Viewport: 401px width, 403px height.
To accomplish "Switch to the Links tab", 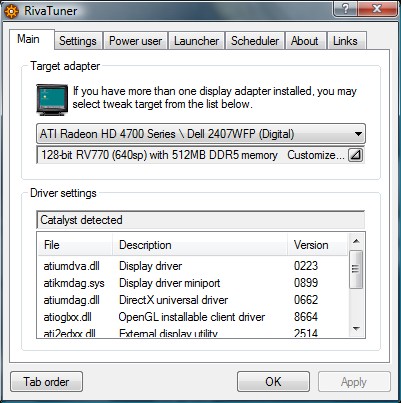I will 345,41.
